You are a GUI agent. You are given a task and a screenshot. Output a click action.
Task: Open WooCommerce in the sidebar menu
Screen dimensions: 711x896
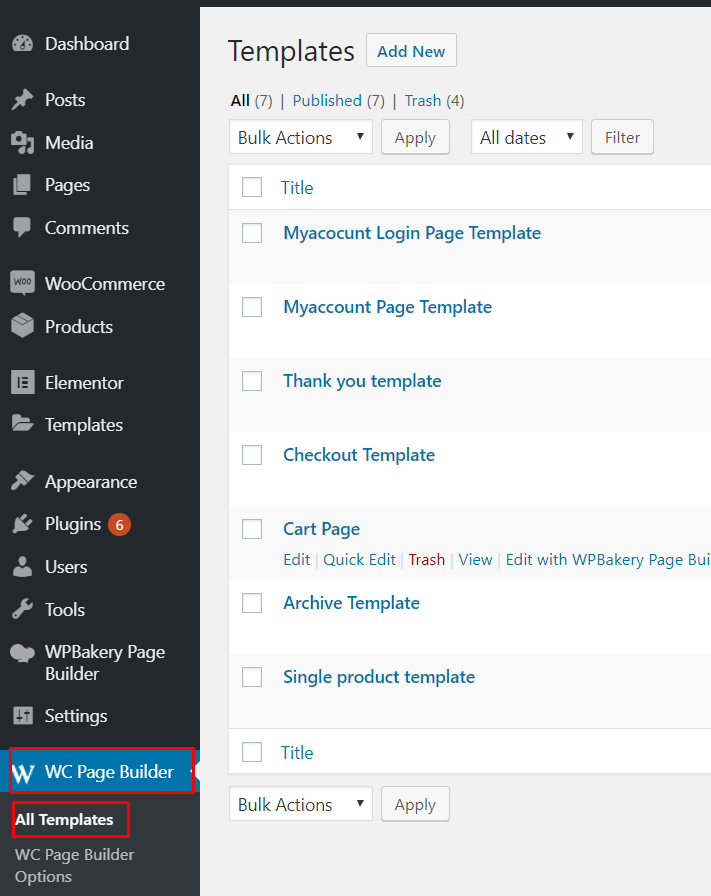tap(105, 283)
